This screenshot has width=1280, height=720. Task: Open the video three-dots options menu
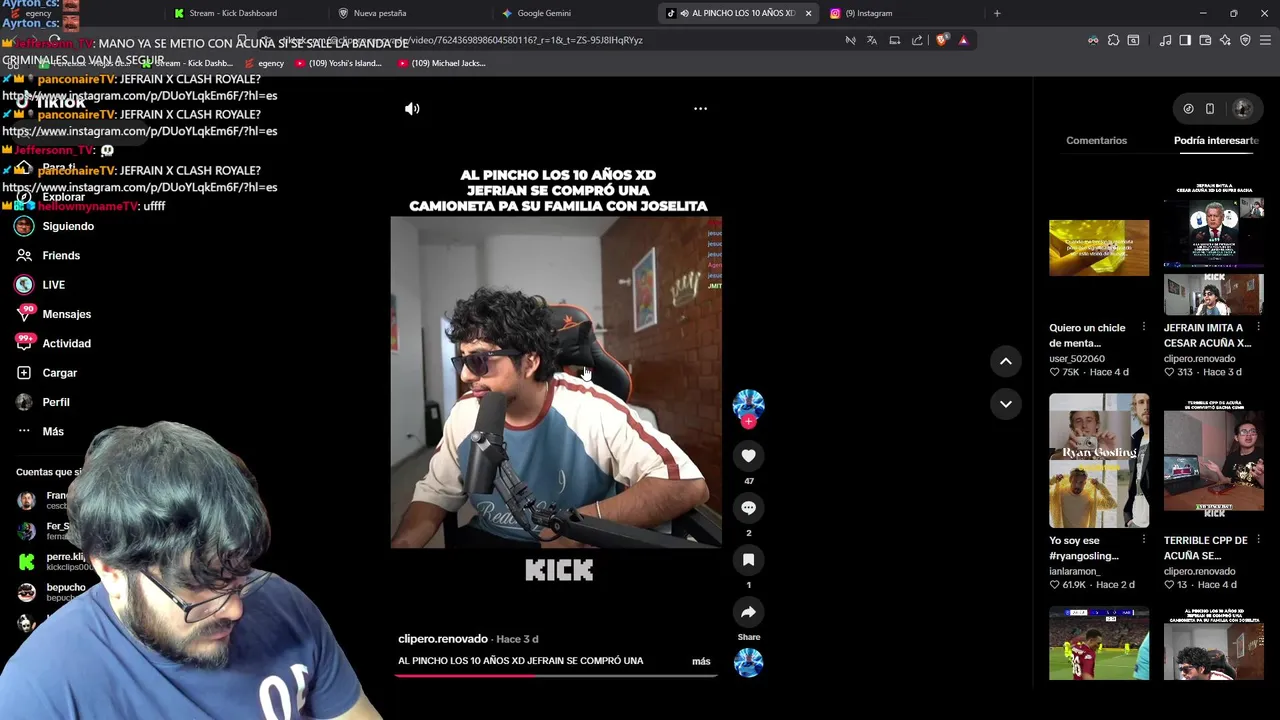pos(700,109)
